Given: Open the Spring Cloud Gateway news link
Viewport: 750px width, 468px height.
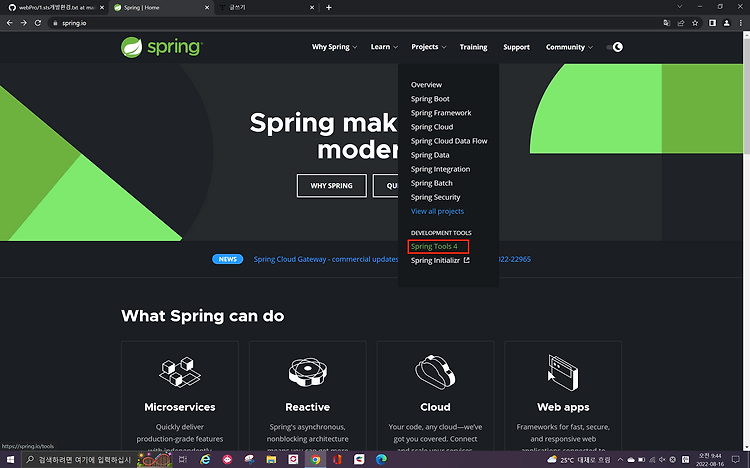Looking at the screenshot, I should coord(325,259).
